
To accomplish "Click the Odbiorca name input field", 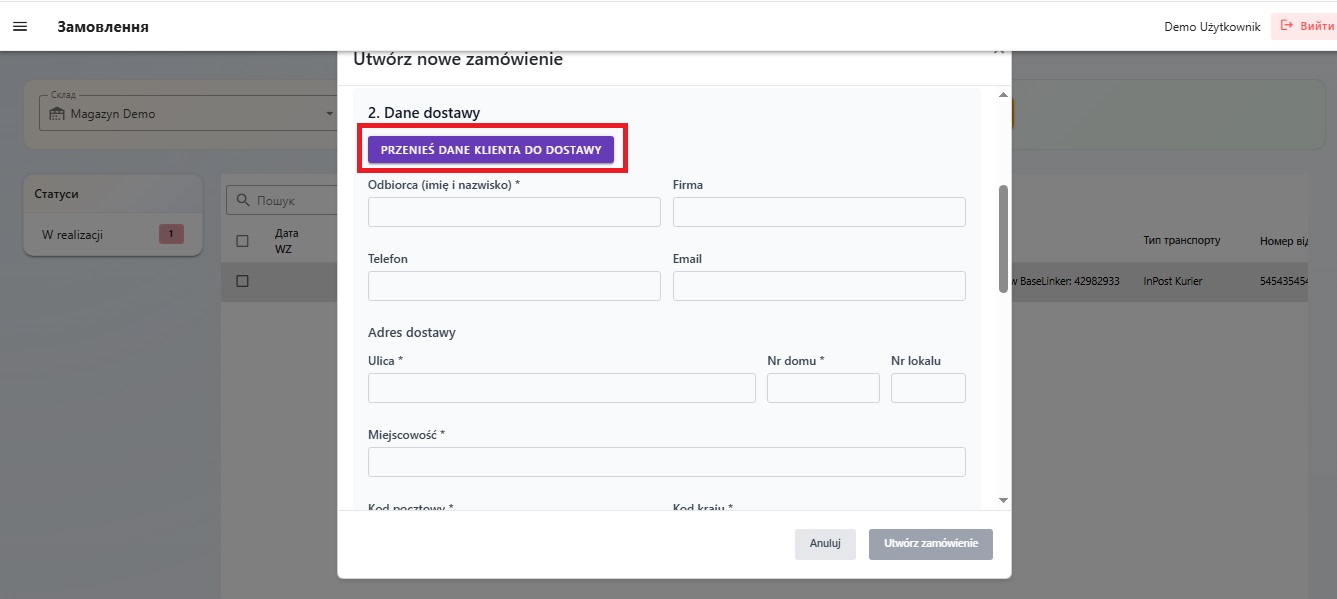I will [x=514, y=212].
